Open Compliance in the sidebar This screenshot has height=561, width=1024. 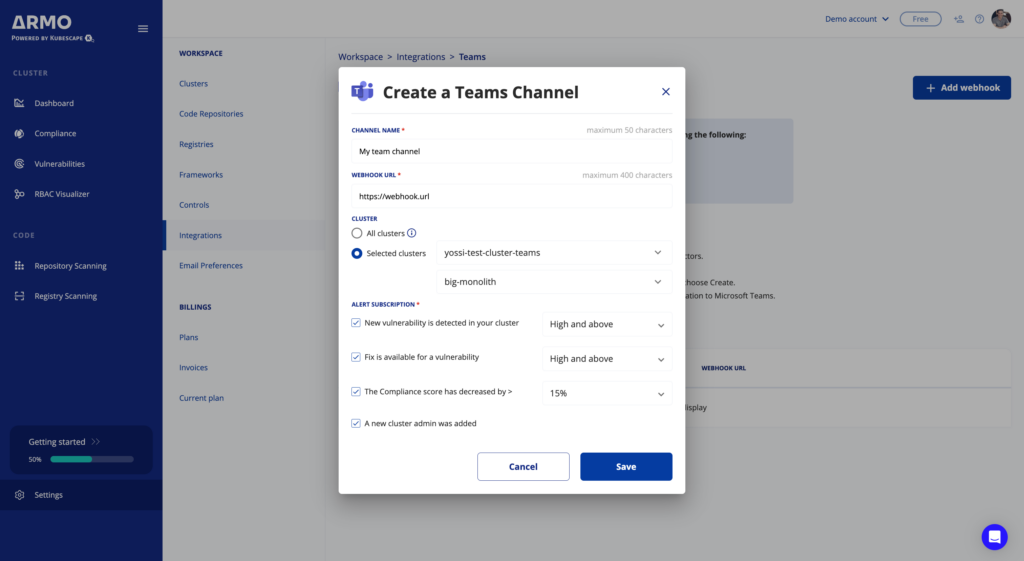(x=56, y=133)
